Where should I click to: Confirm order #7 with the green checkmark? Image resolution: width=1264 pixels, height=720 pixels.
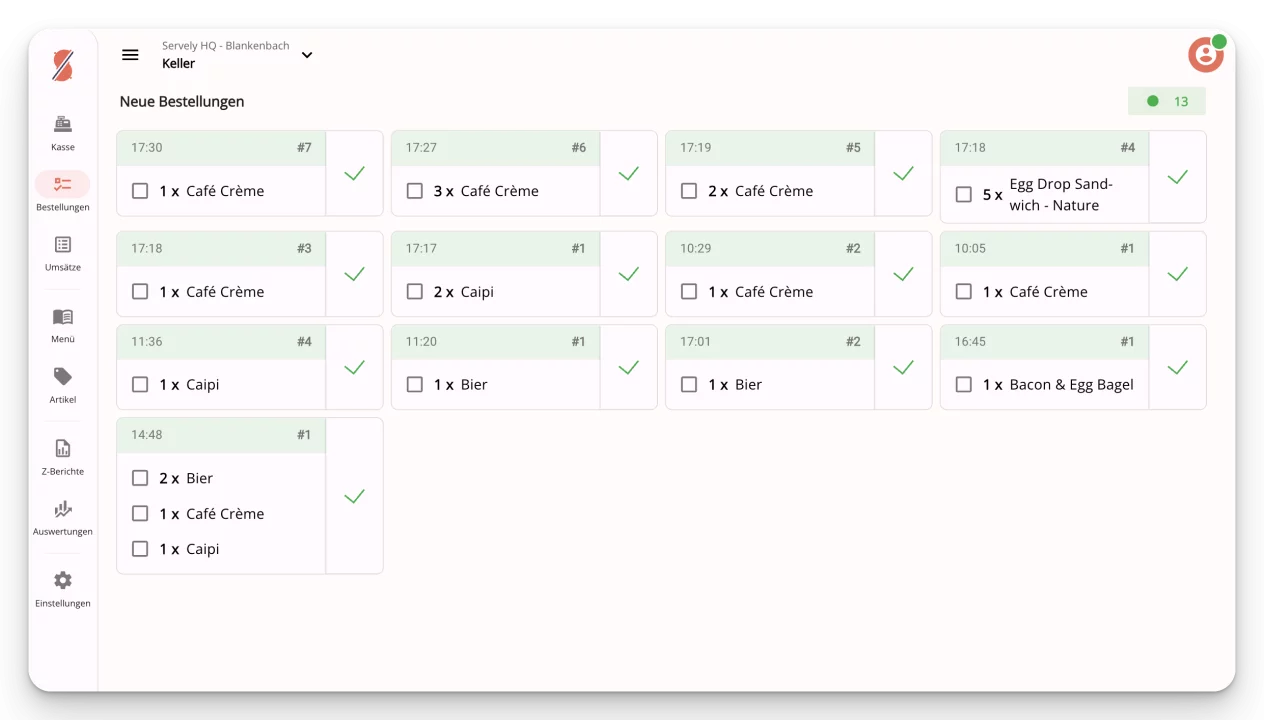tap(354, 173)
